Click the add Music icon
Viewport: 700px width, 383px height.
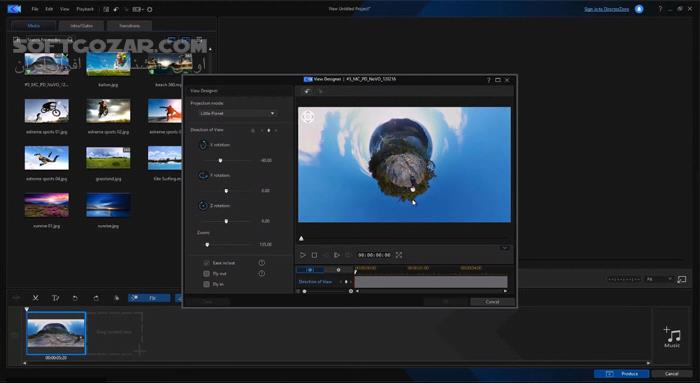pyautogui.click(x=672, y=337)
